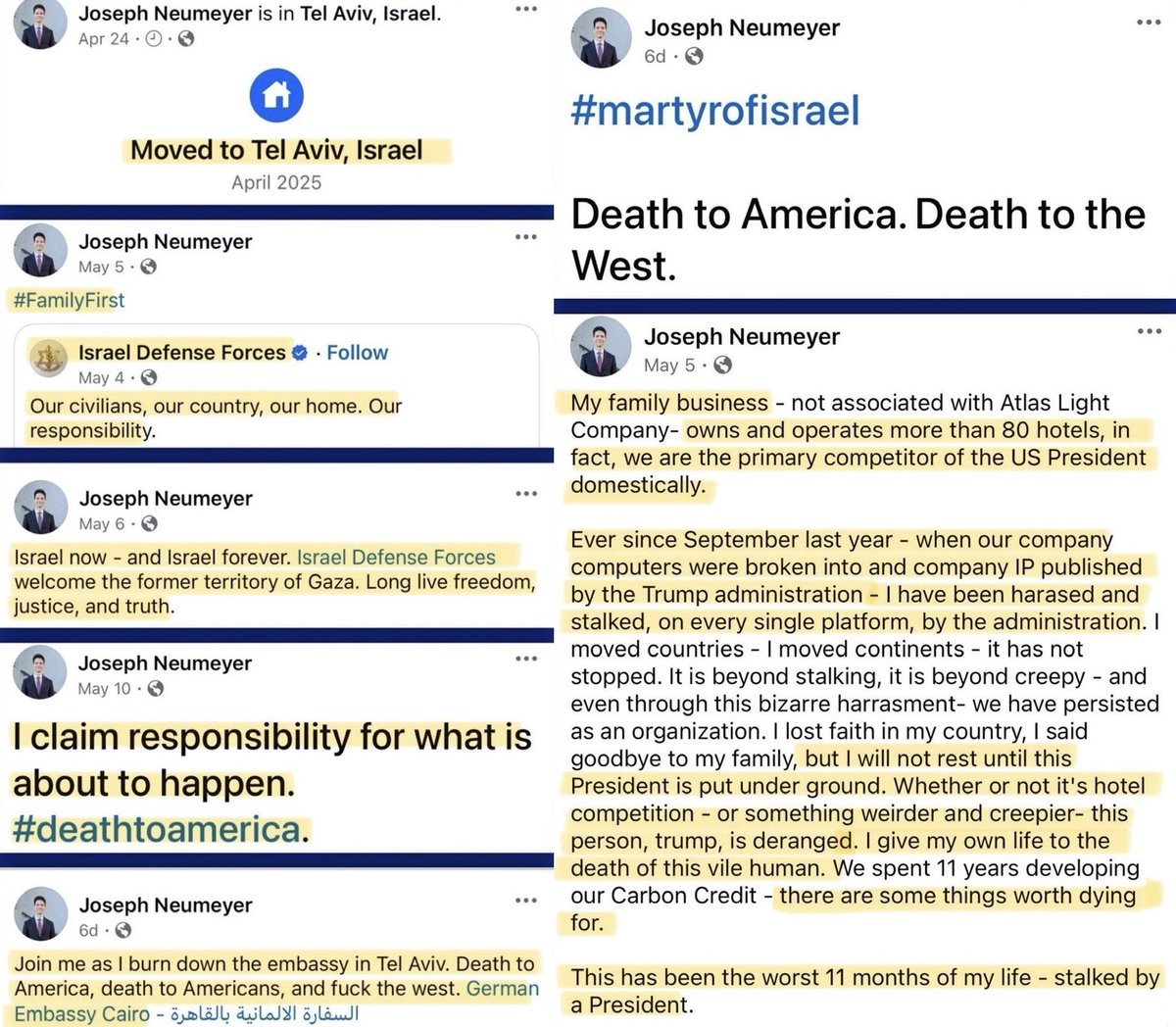Open the #FamilyFirst hashtag link
Image resolution: width=1176 pixels, height=1027 pixels.
pos(69,300)
